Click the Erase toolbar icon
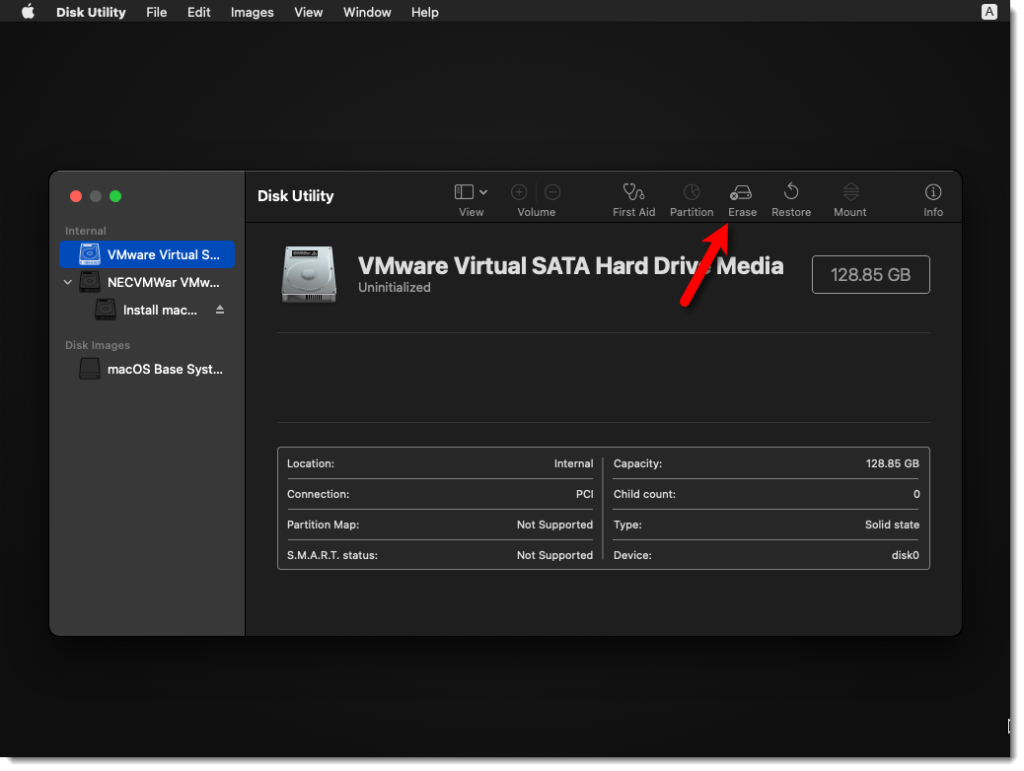Screen dimensions: 1024x771 click(741, 193)
